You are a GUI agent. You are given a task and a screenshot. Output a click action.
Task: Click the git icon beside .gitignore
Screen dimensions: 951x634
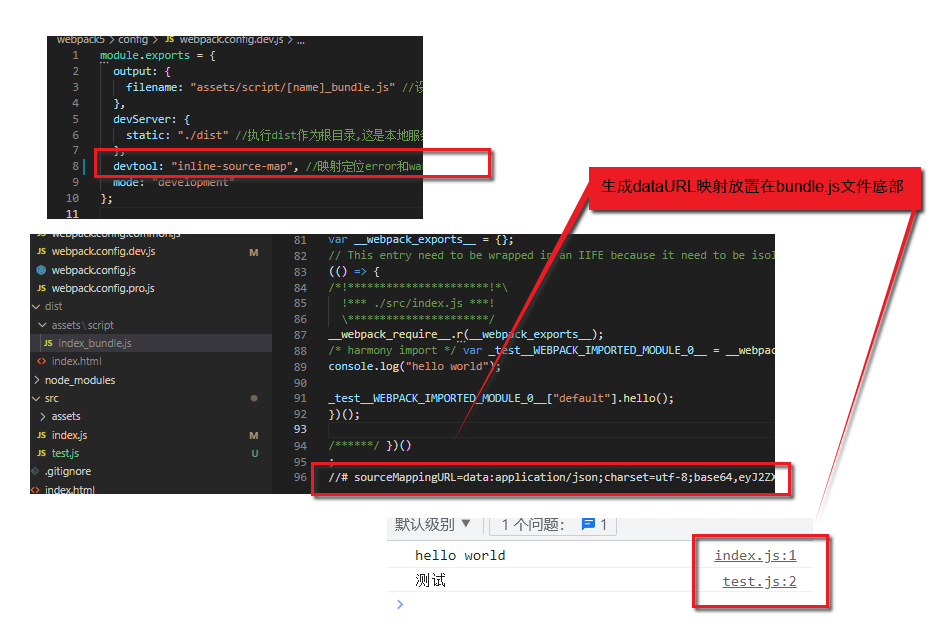tap(35, 471)
